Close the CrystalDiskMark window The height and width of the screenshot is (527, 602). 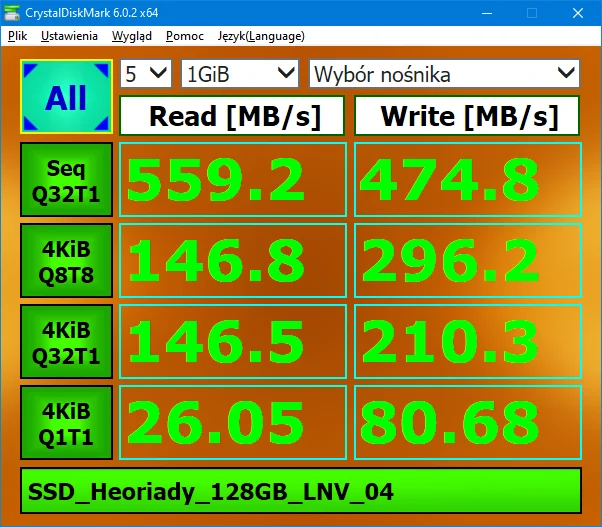tap(578, 13)
